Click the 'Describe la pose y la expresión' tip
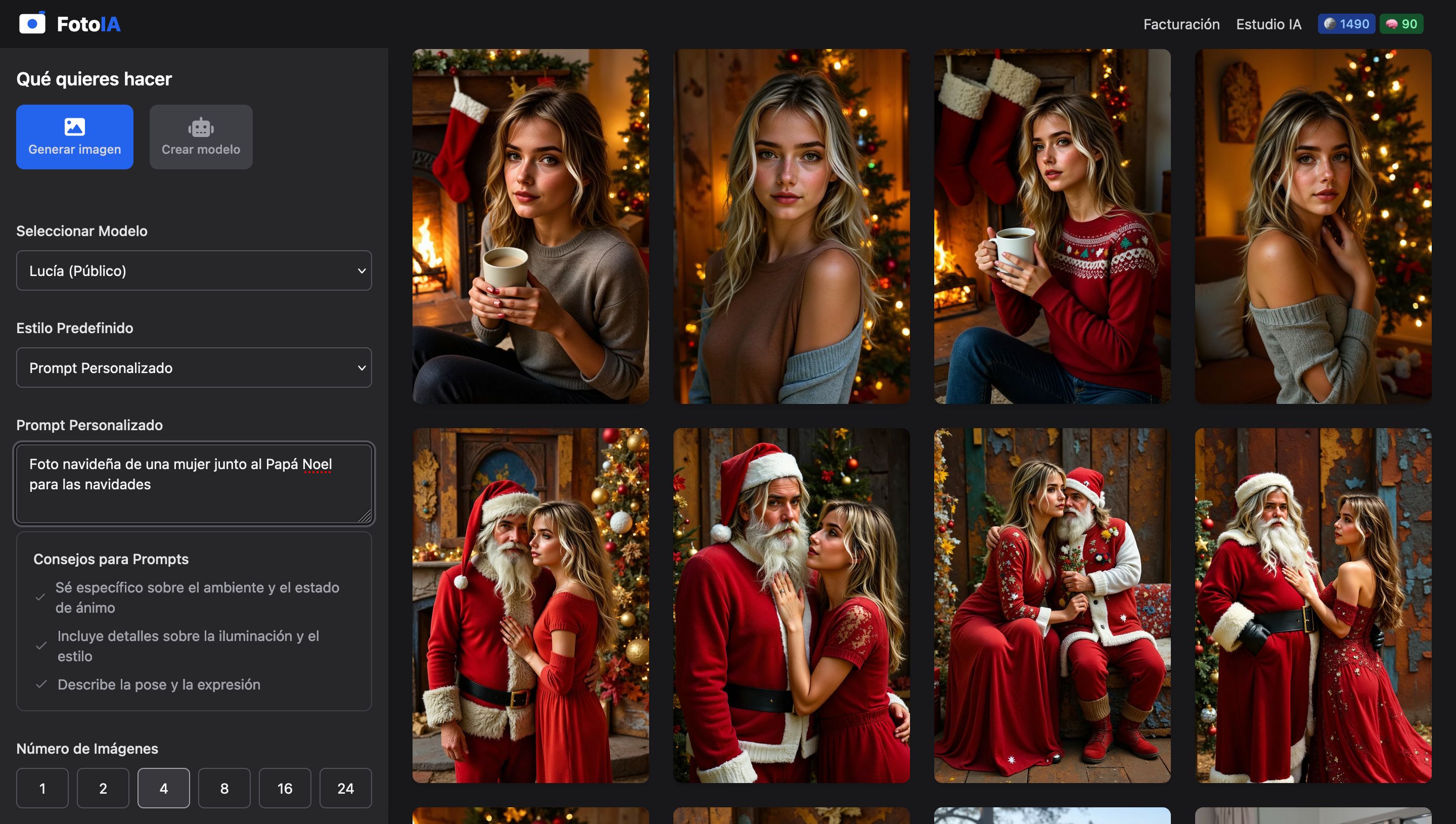Image resolution: width=1456 pixels, height=824 pixels. [x=159, y=684]
